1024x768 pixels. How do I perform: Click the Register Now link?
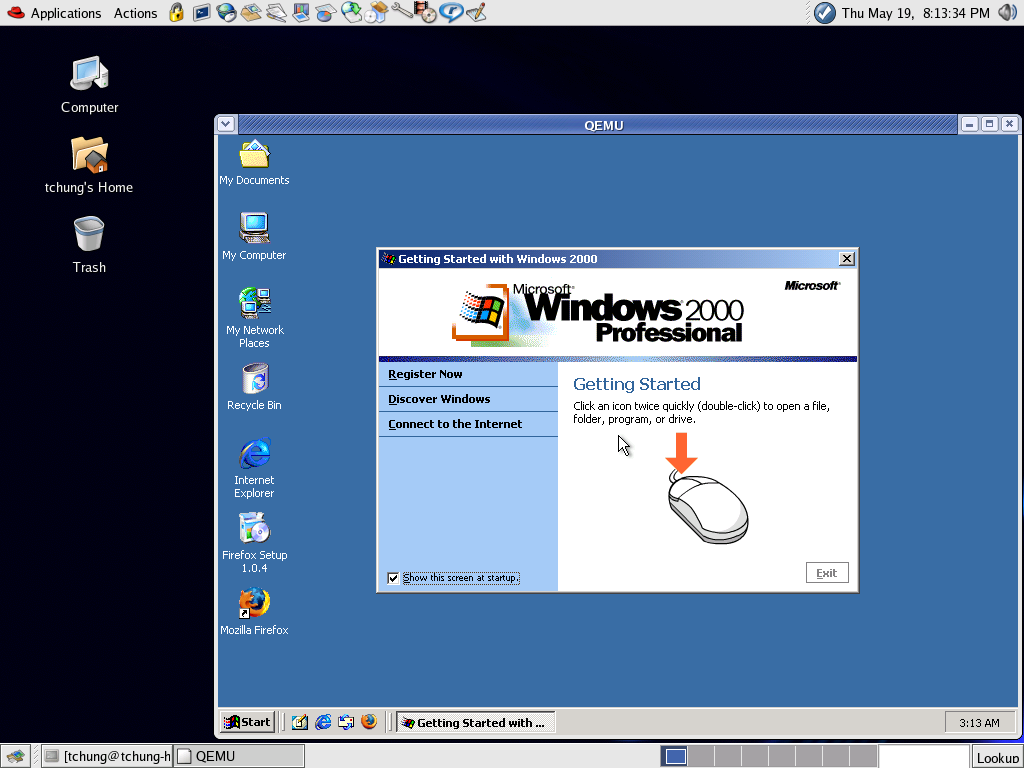click(x=425, y=374)
